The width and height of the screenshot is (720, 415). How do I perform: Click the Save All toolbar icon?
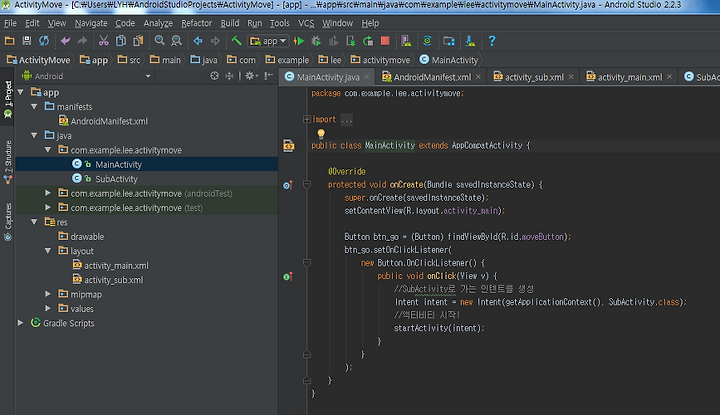click(27, 41)
